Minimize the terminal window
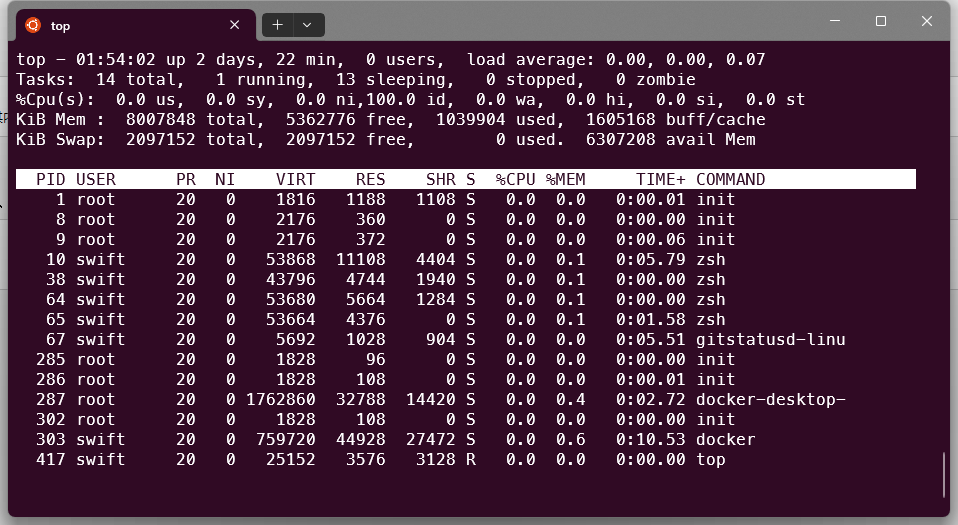The width and height of the screenshot is (958, 525). (835, 21)
